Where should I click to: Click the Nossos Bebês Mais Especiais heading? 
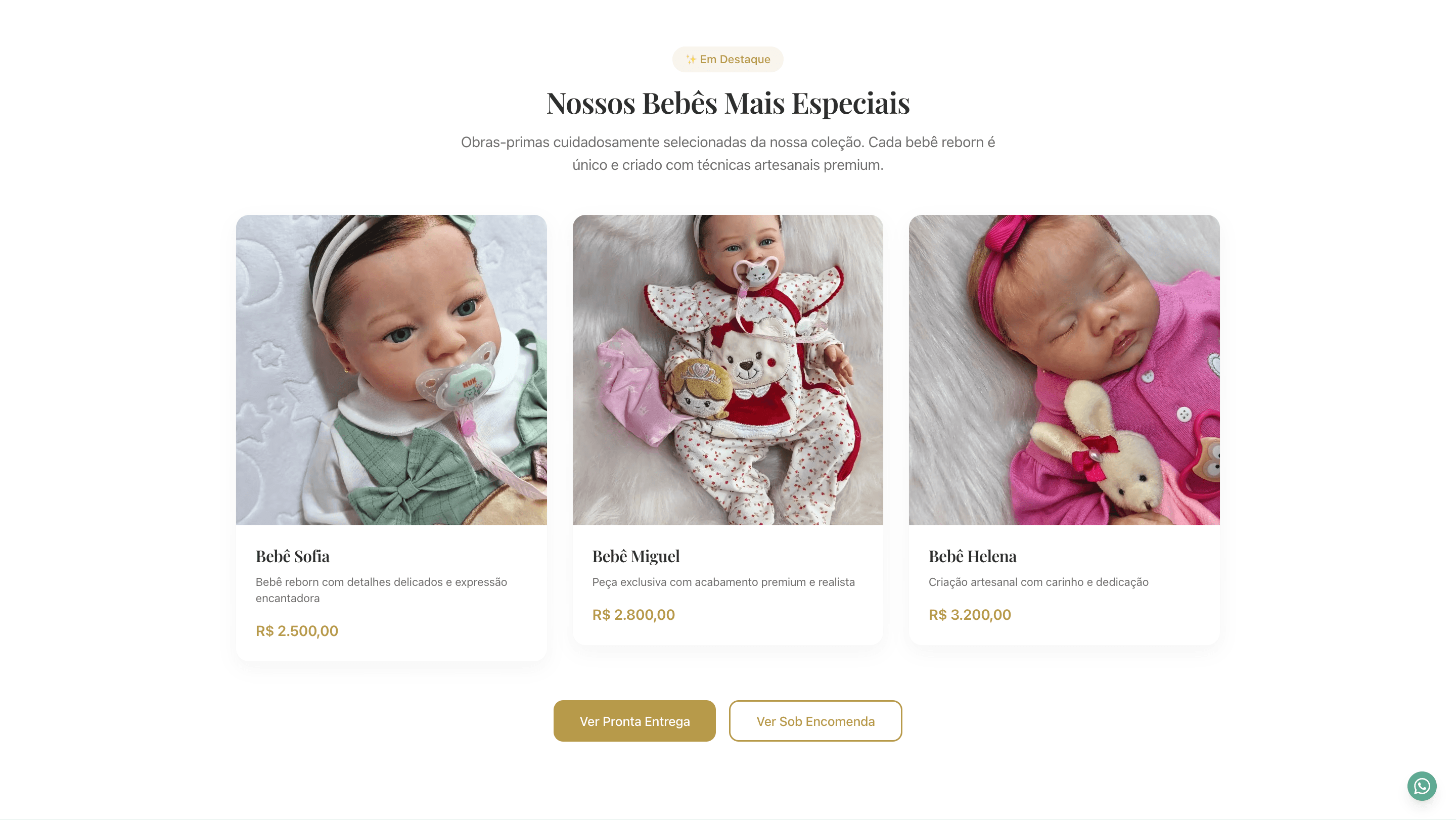coord(727,103)
